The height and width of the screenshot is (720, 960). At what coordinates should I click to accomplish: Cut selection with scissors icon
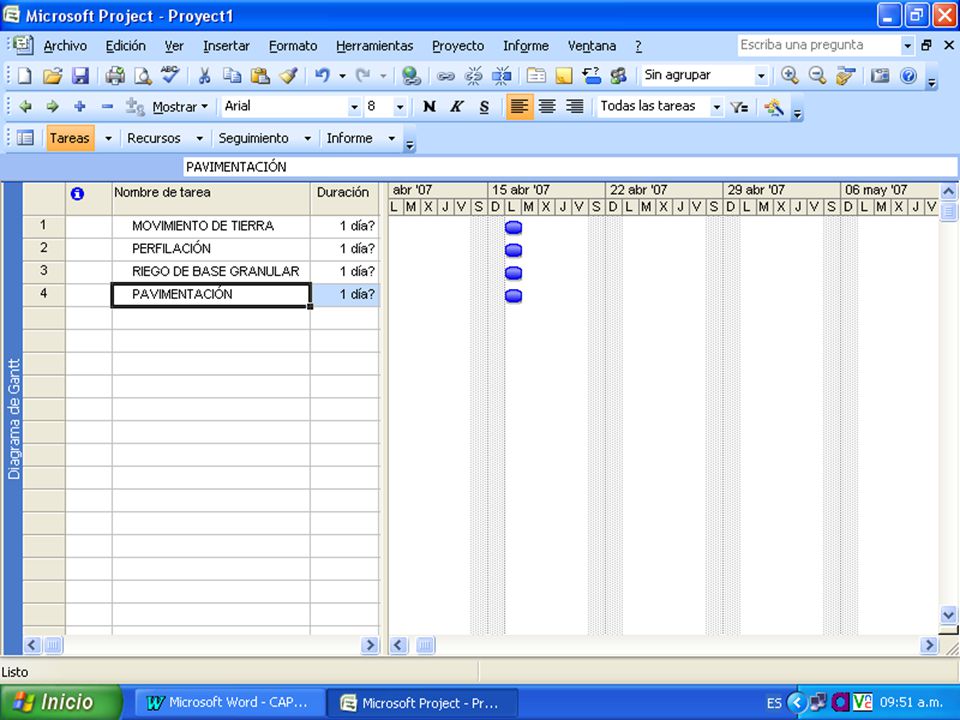[x=204, y=76]
